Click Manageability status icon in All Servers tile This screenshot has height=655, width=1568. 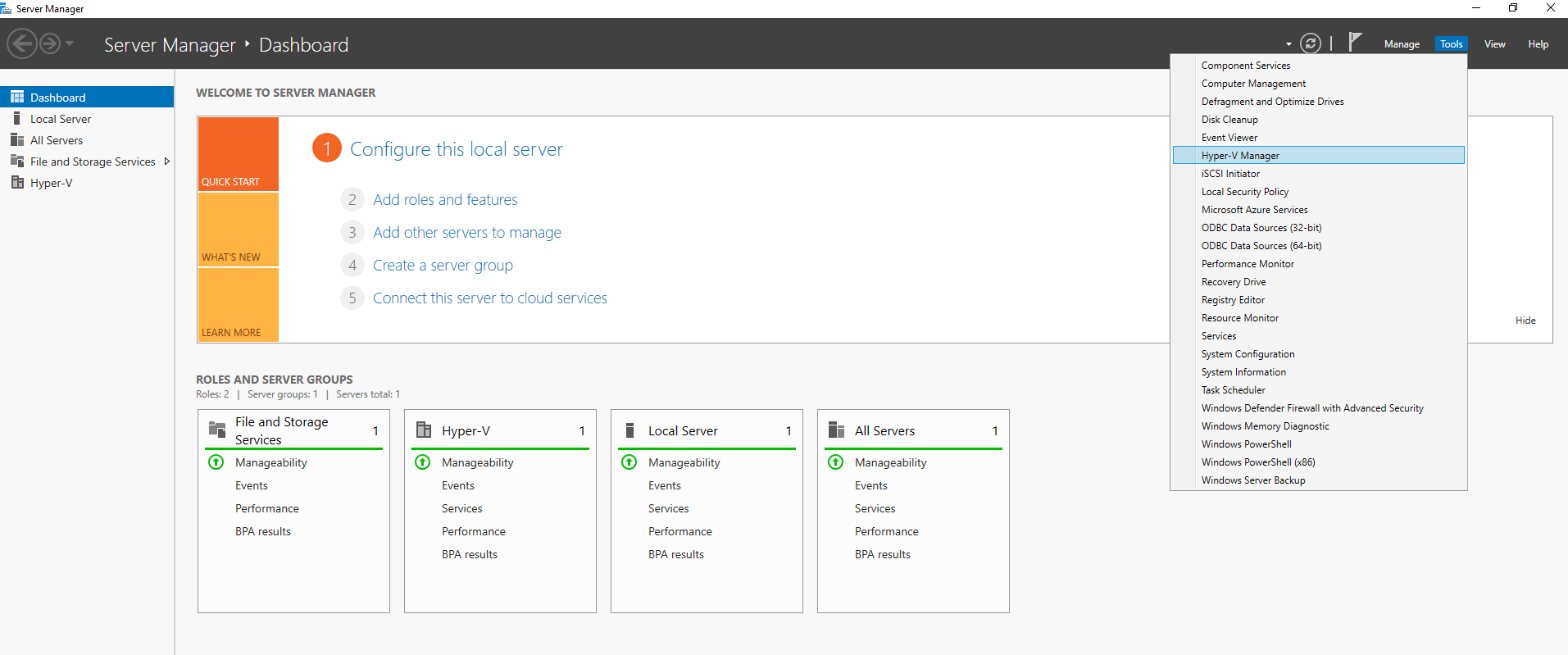click(836, 462)
